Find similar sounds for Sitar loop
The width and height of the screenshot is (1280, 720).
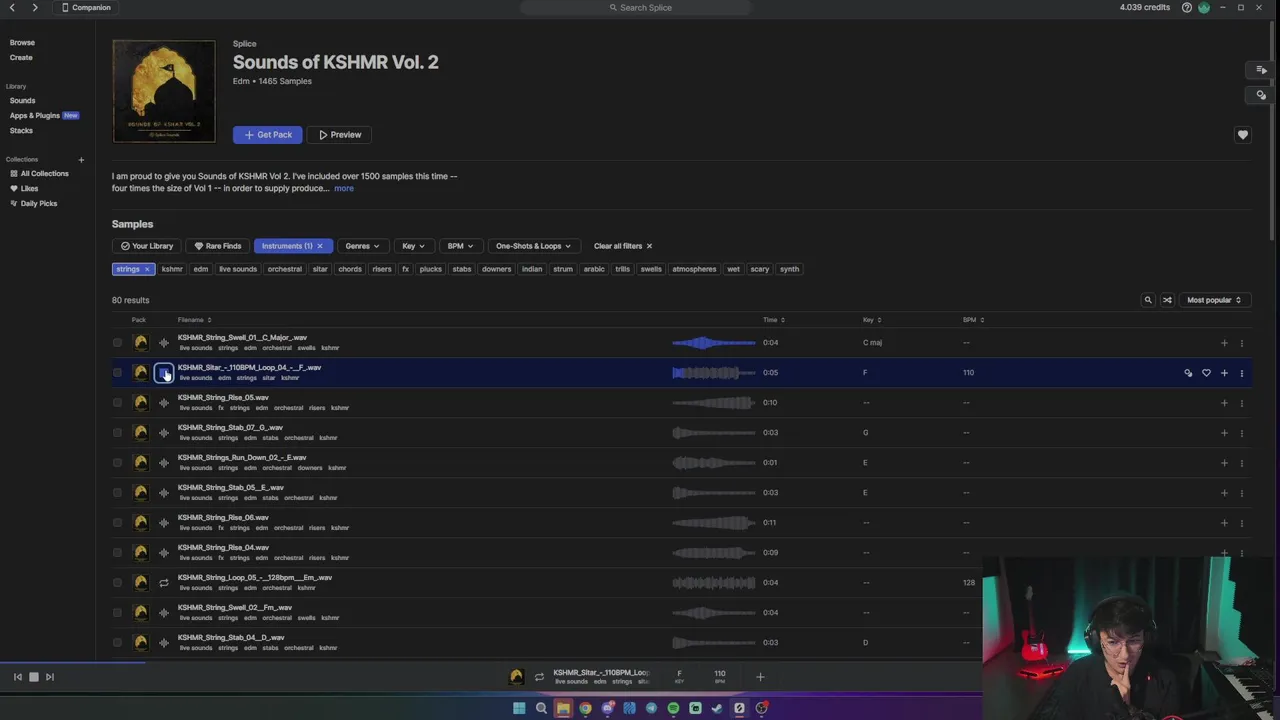(1188, 373)
